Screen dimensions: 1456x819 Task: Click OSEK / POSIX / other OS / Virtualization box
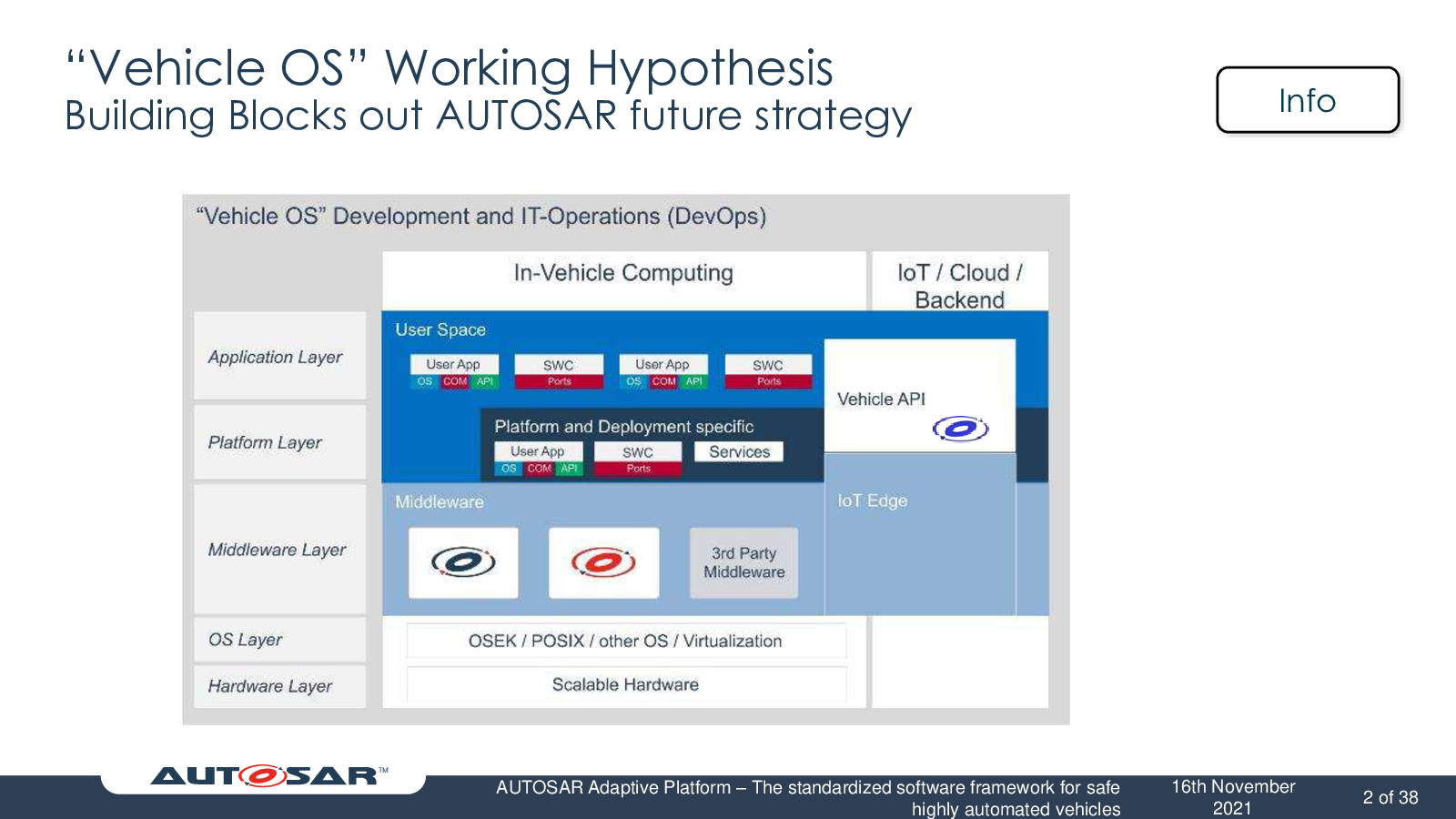626,641
